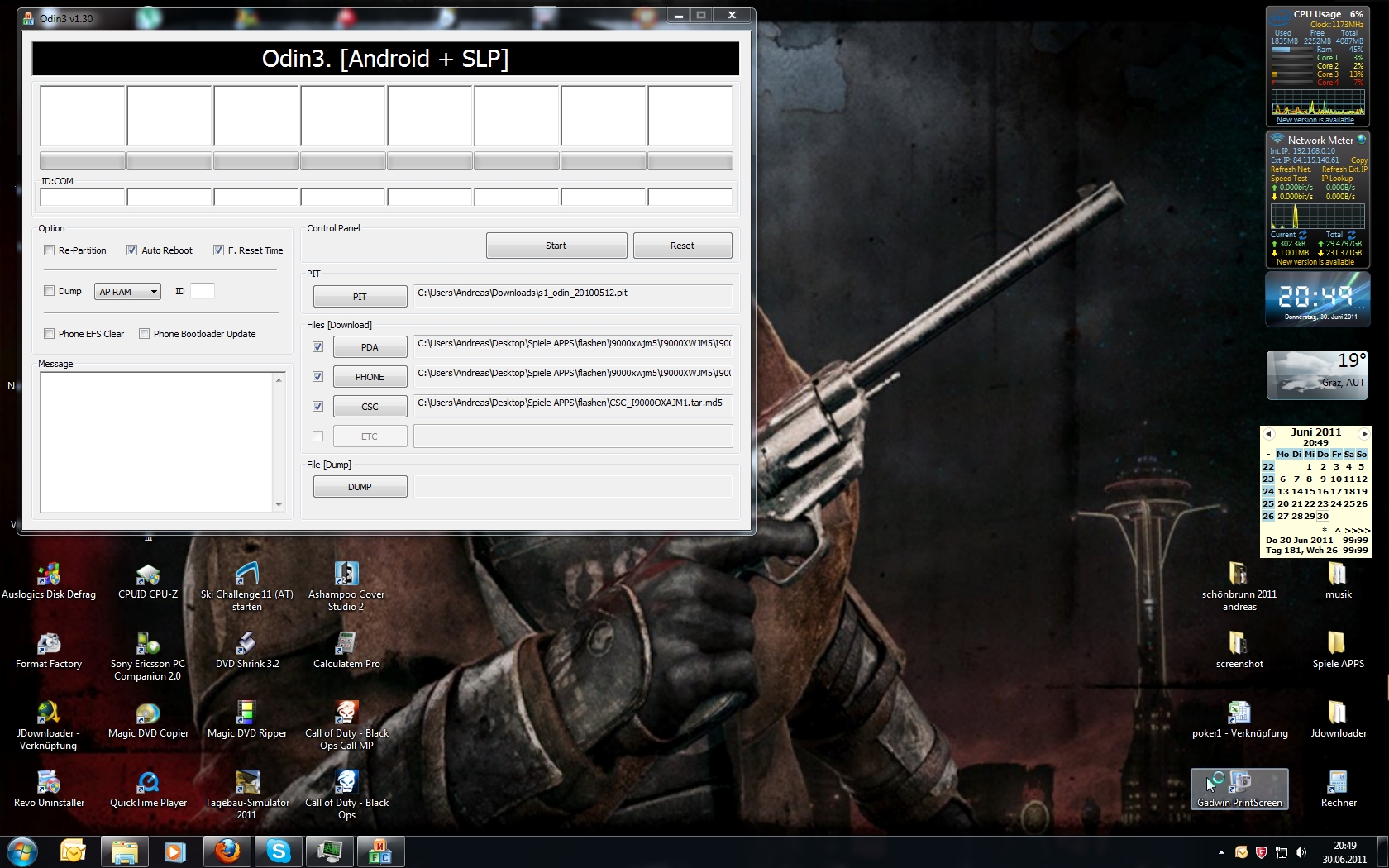Click IP Lookup in Network Meter
Screen dimensions: 1389x868
[x=1337, y=179]
